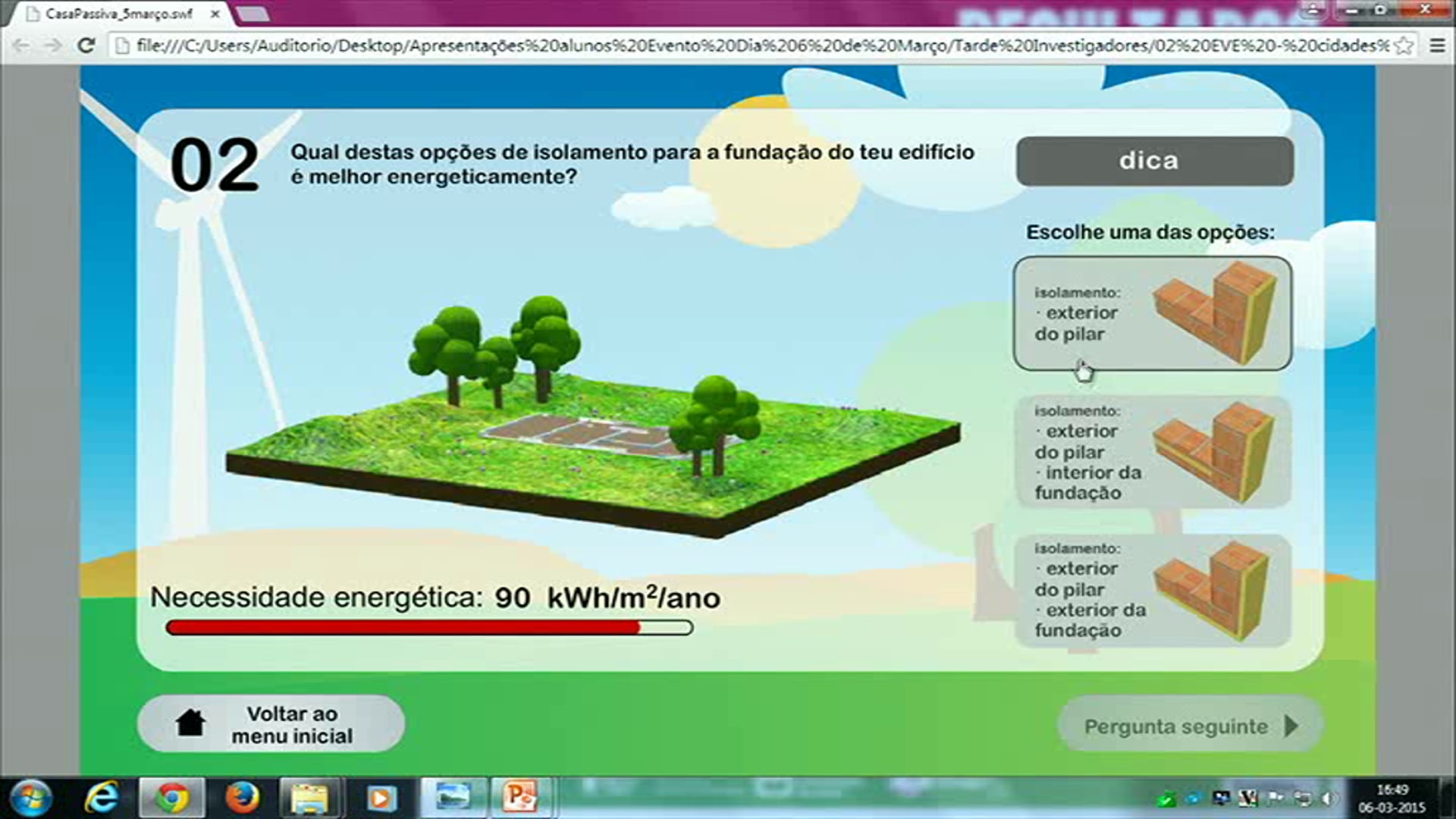This screenshot has height=819, width=1456.
Task: Click the page icon in the address bar
Action: click(x=122, y=45)
